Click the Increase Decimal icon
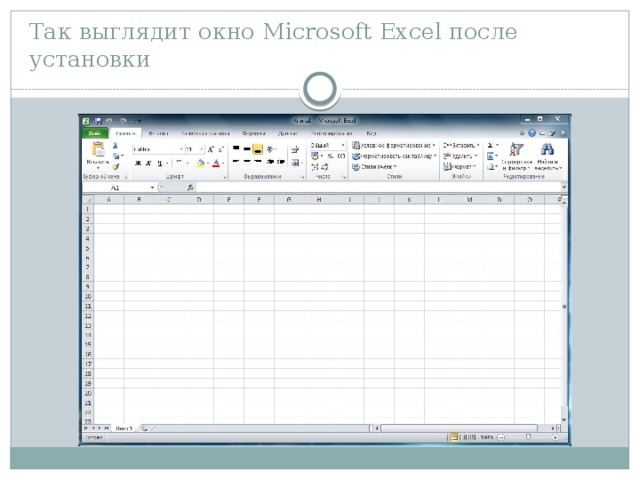 point(315,167)
